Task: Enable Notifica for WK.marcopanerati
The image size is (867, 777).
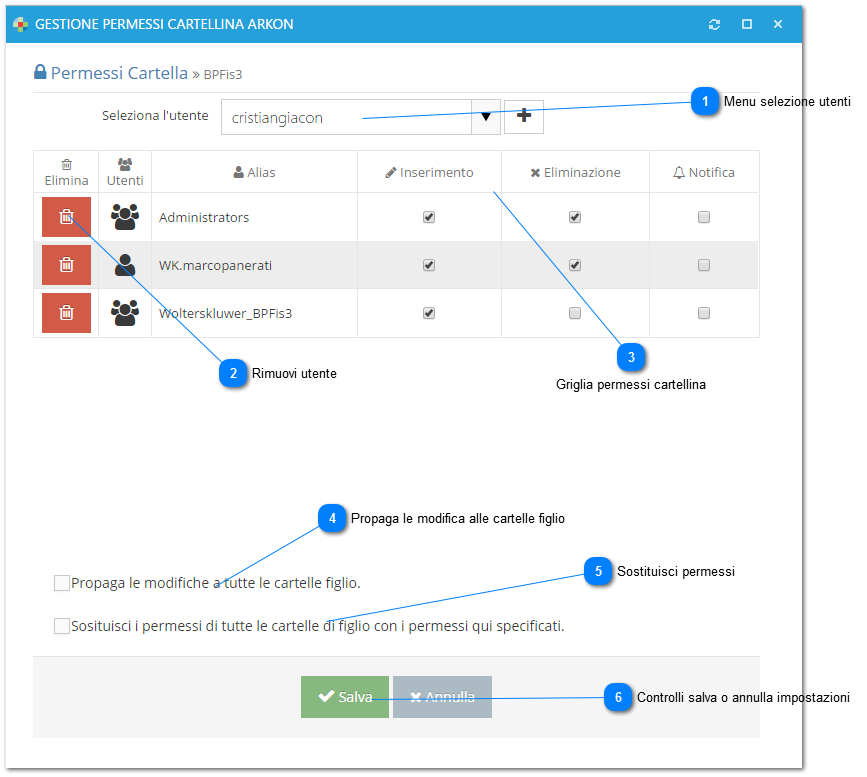Action: pos(704,265)
